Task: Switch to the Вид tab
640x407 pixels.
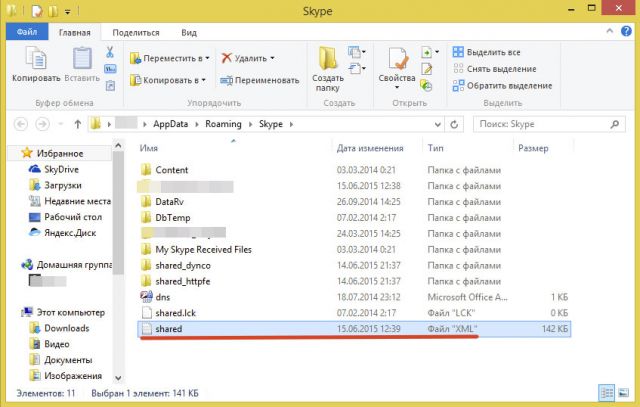Action: pyautogui.click(x=189, y=32)
